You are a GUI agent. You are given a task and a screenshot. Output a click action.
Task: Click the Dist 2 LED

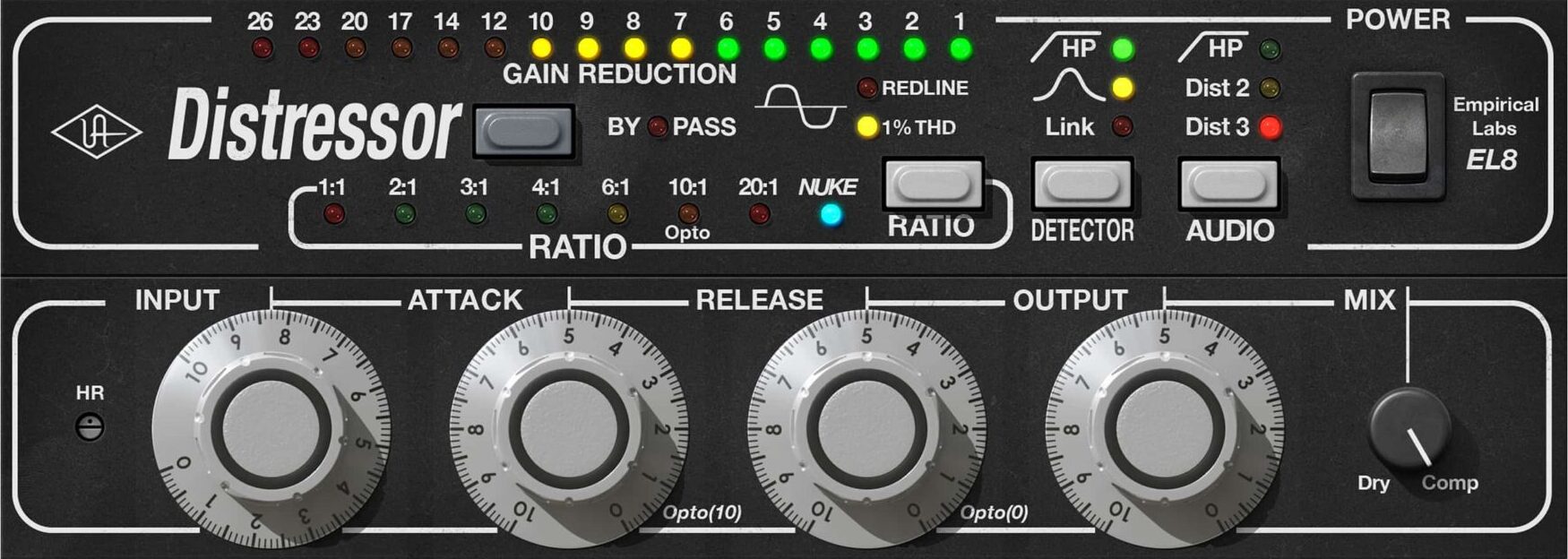coord(1270,88)
